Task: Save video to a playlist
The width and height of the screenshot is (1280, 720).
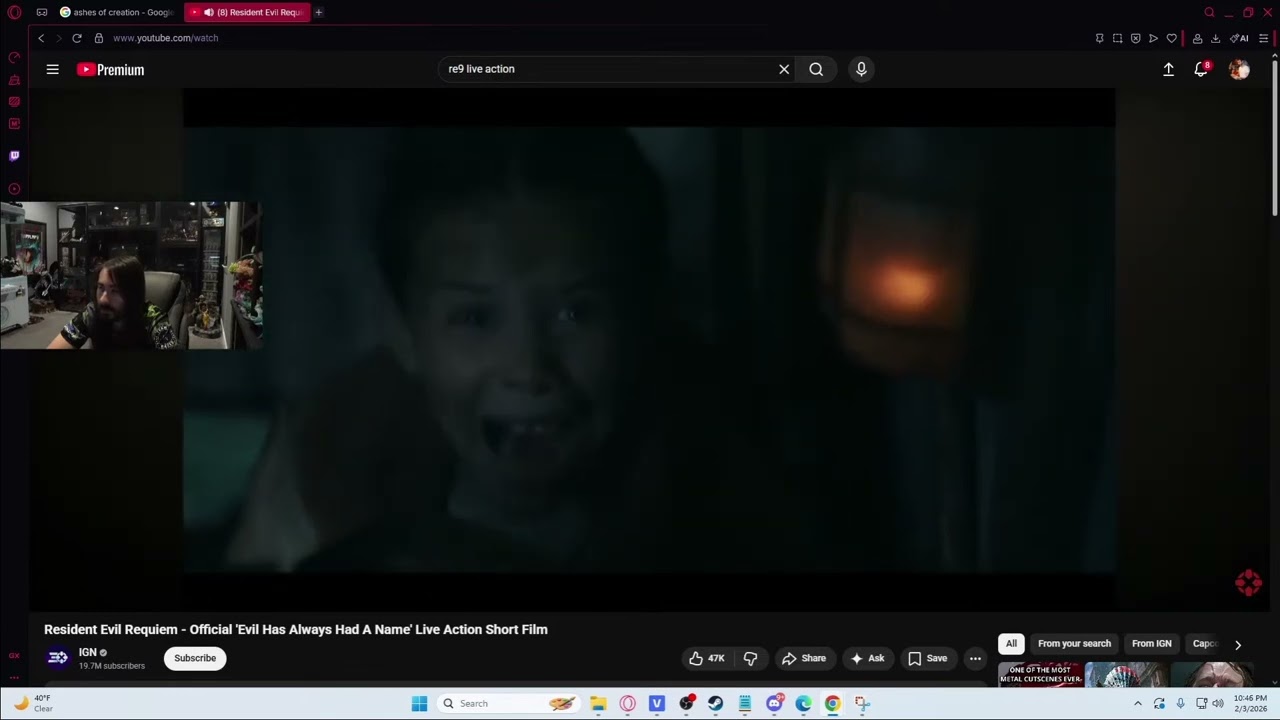Action: (927, 658)
